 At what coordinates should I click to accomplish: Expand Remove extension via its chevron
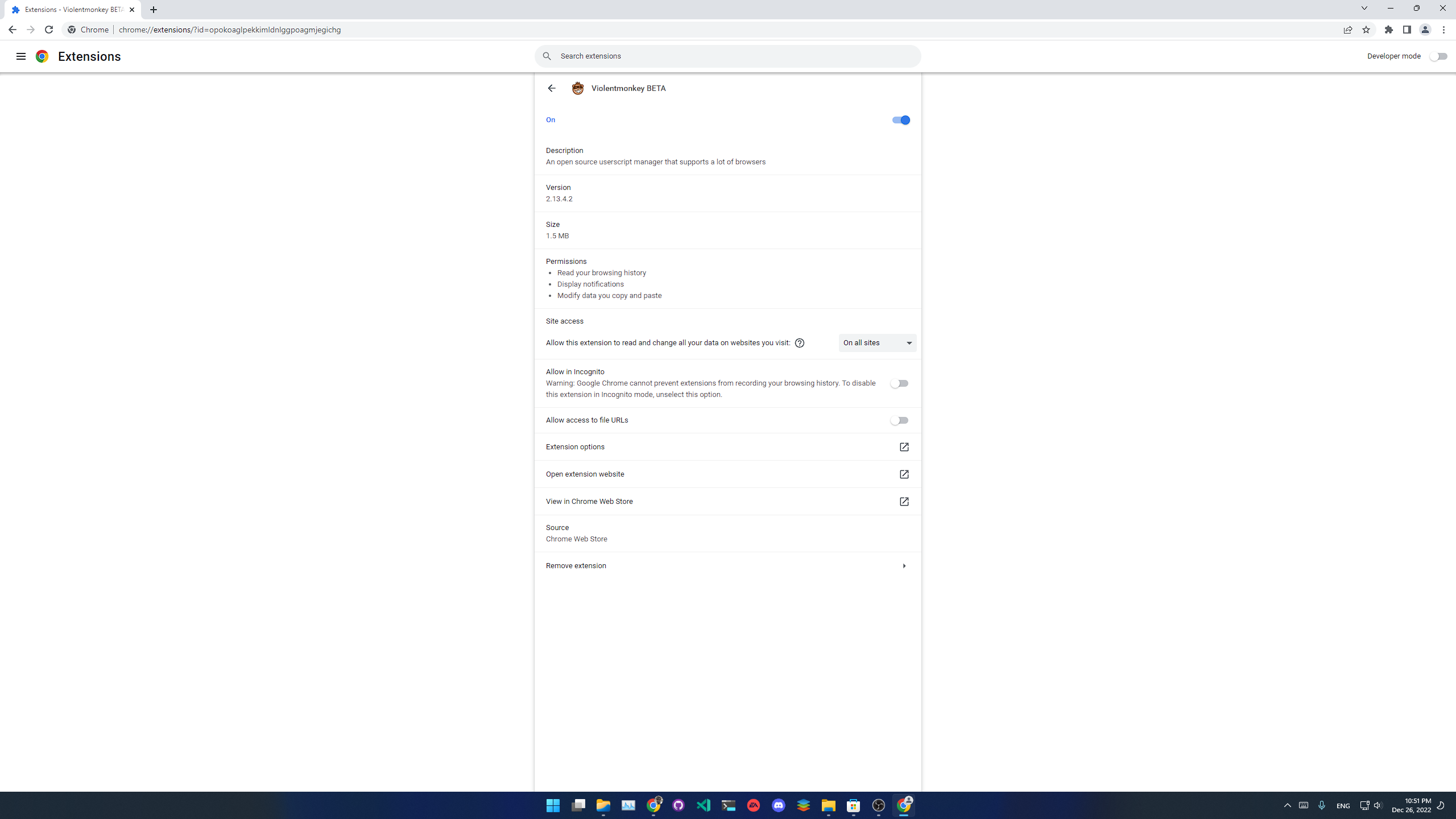click(x=903, y=565)
